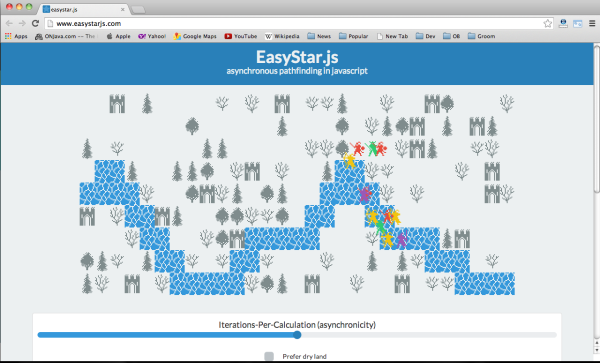This screenshot has height=363, width=600.
Task: Open the Yahoo! bookmark
Action: 152,36
